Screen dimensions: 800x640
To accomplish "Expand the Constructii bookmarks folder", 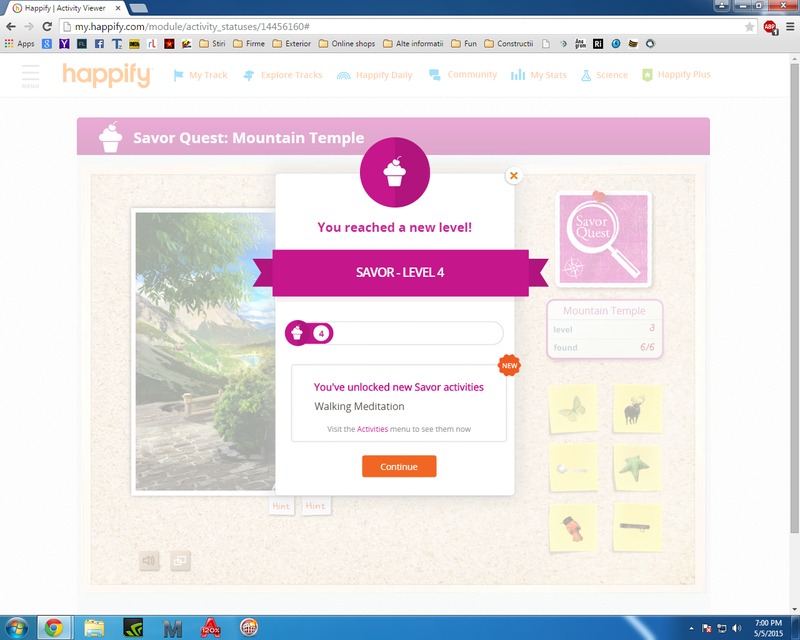I will click(508, 44).
